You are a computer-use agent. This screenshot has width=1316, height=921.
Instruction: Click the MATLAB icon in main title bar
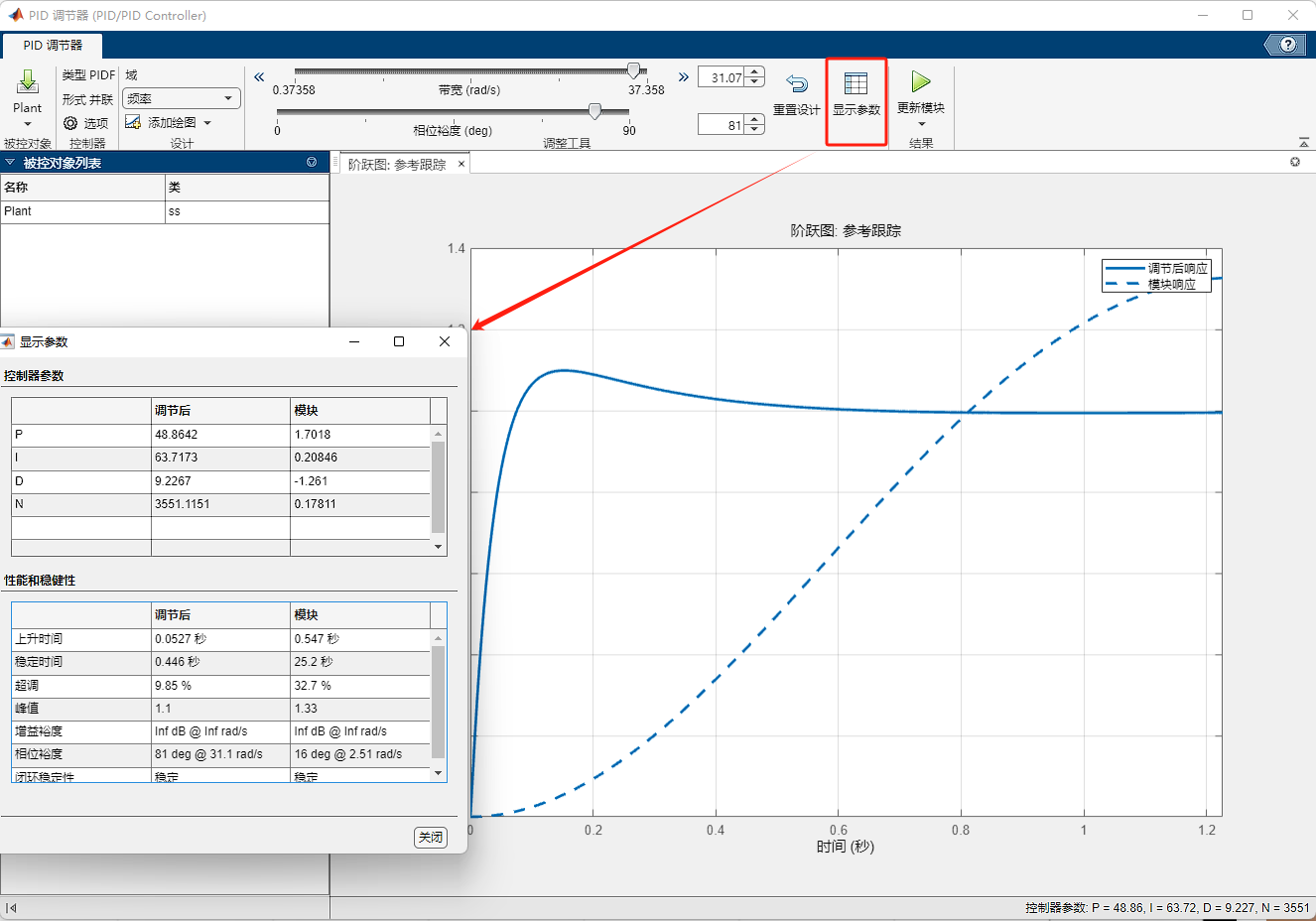15,15
